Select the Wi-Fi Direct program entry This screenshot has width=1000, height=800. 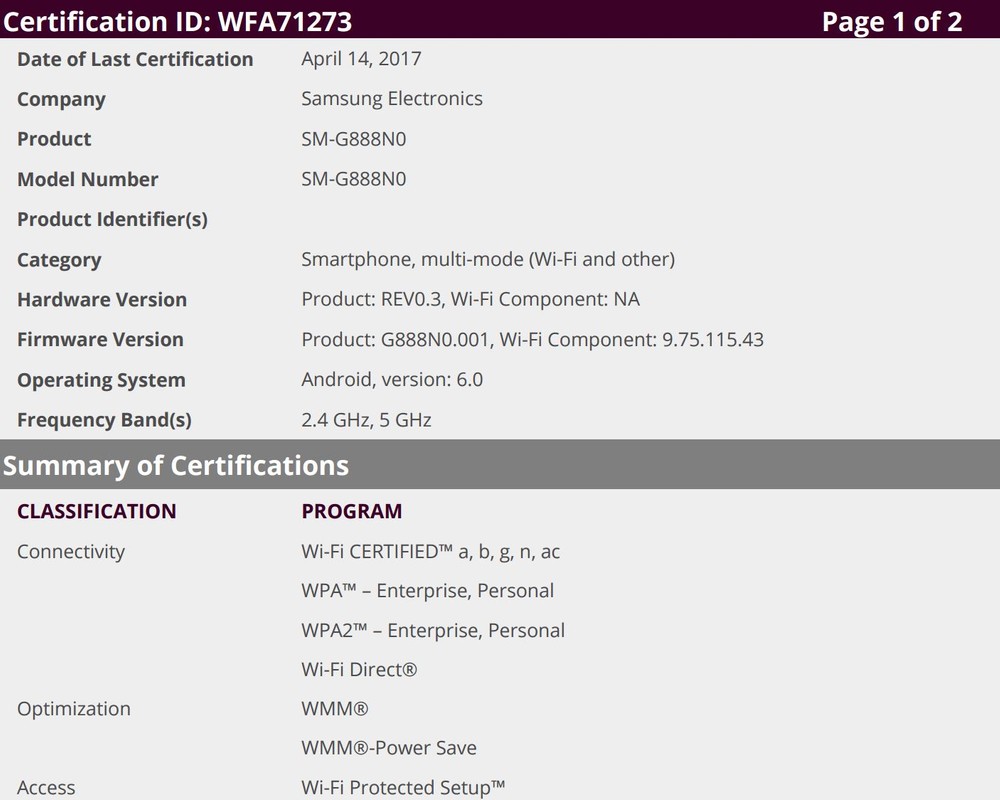coord(359,670)
